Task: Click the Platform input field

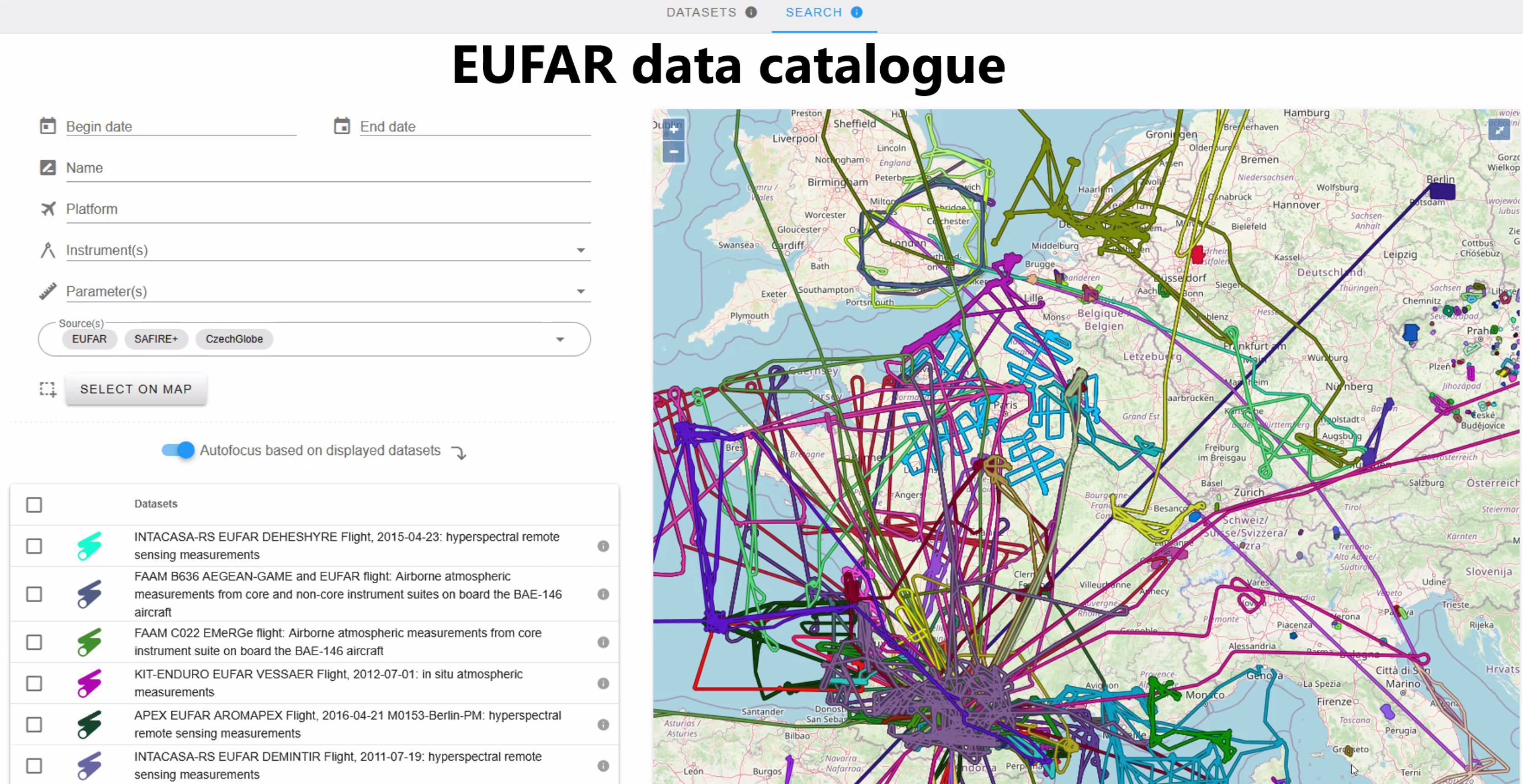Action: click(x=328, y=209)
